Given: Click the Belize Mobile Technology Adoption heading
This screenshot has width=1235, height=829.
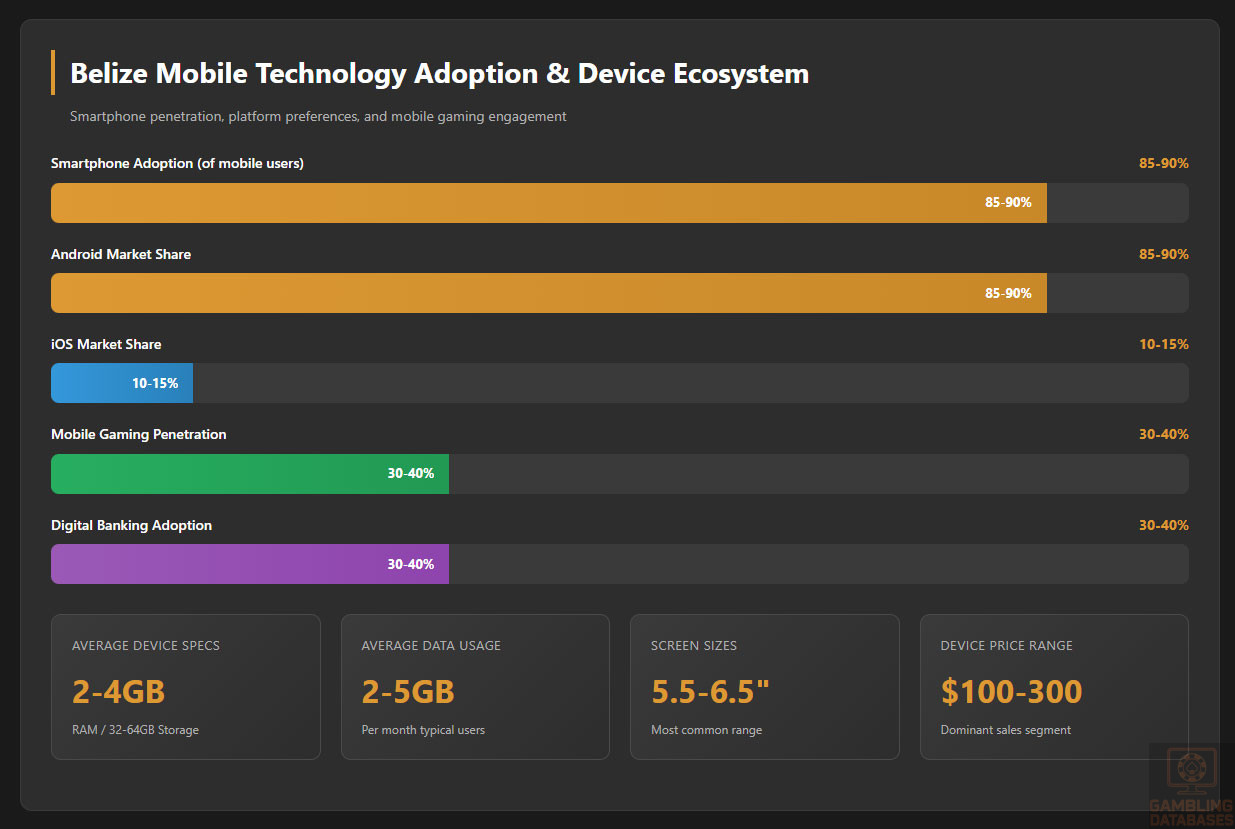Looking at the screenshot, I should click(439, 73).
